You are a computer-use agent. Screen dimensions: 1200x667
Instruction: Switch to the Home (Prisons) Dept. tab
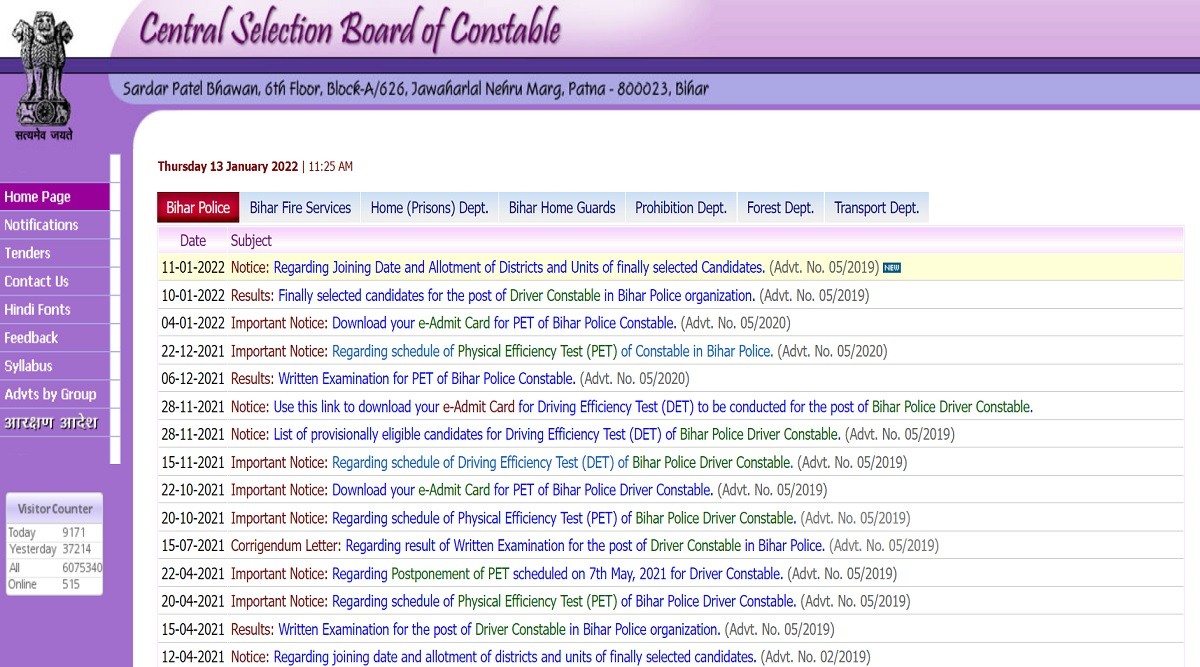[x=429, y=208]
